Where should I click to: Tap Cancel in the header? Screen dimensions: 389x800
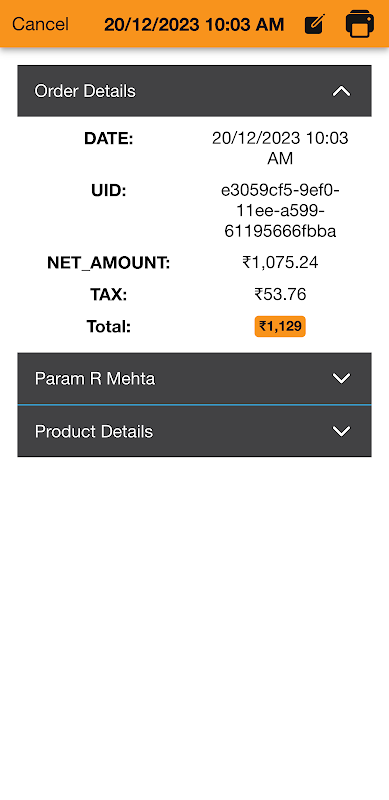[40, 24]
